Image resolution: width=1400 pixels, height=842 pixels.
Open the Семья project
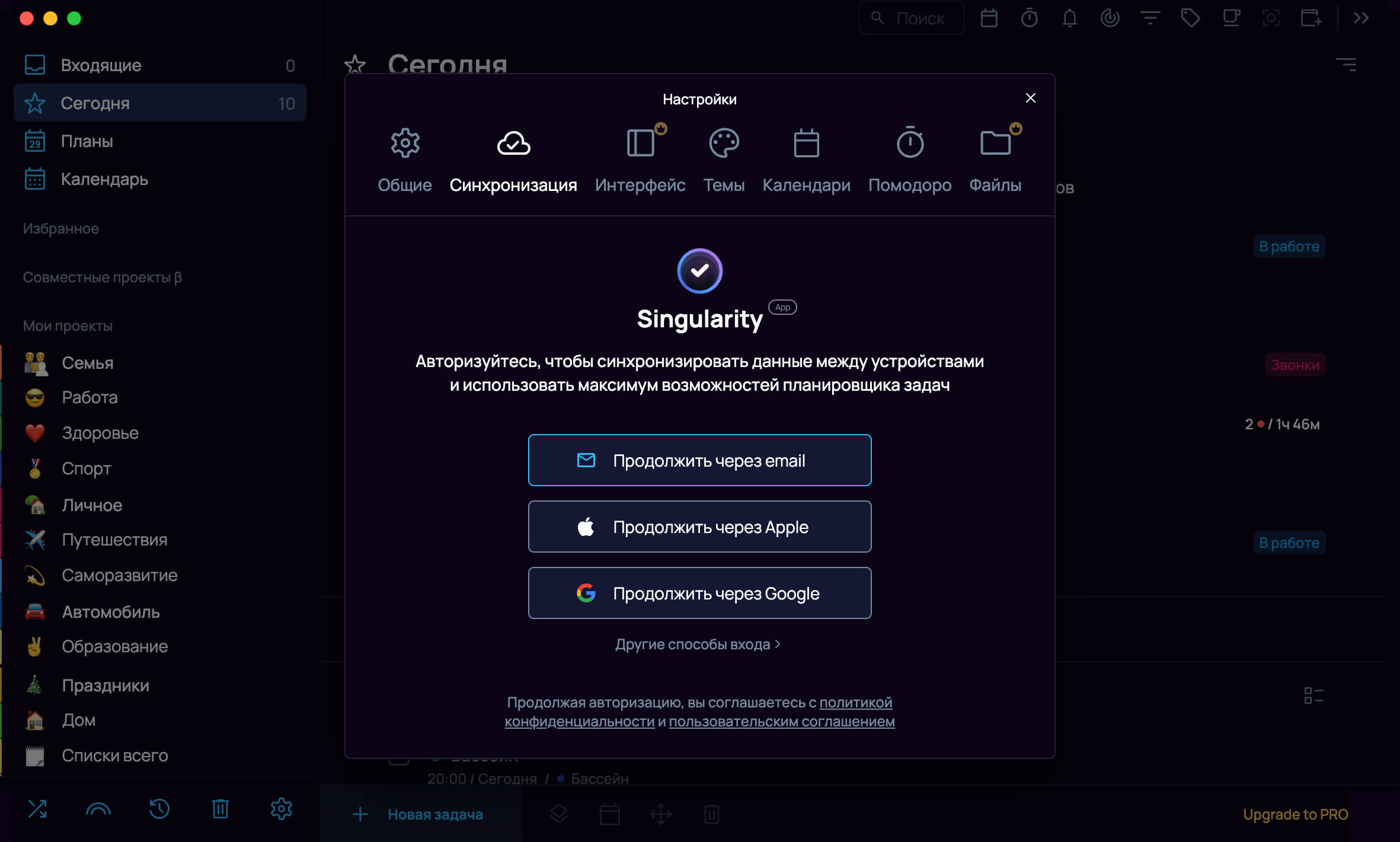(x=160, y=362)
